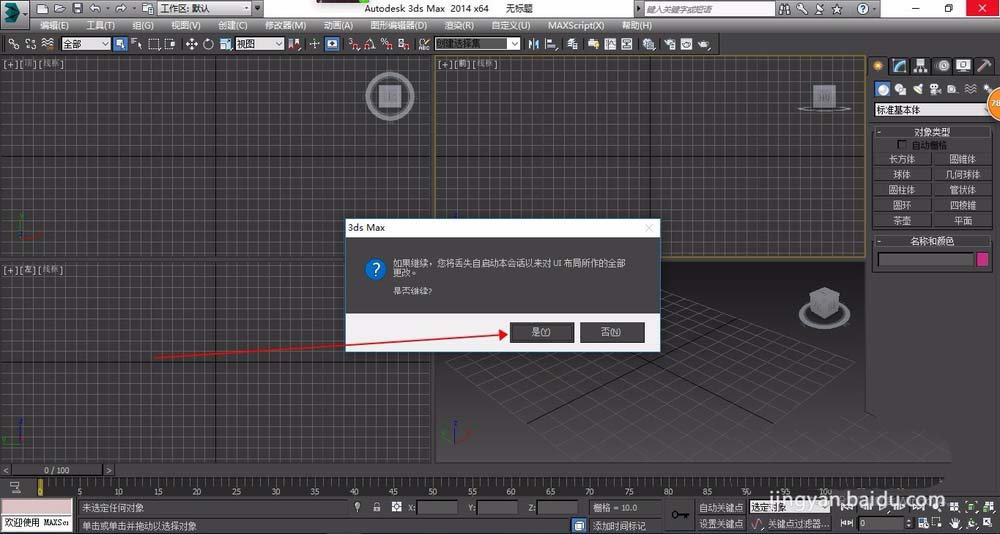Click the star favorites icon
The width and height of the screenshot is (1000, 534).
837,9
